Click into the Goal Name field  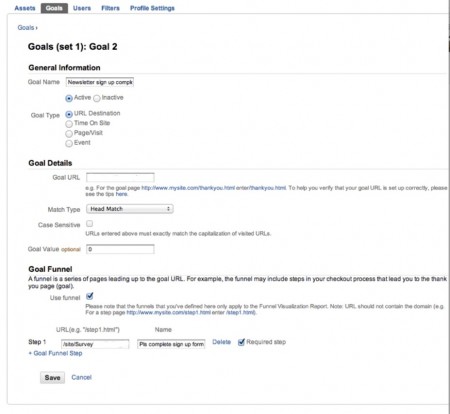[x=100, y=82]
